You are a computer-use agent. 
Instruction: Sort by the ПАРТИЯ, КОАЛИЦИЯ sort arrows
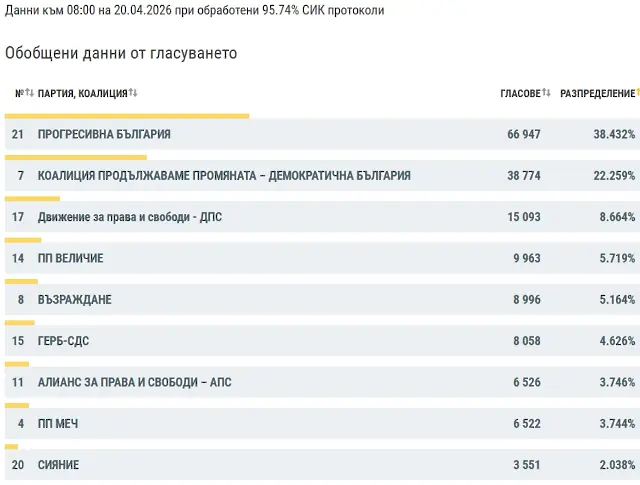pos(133,93)
